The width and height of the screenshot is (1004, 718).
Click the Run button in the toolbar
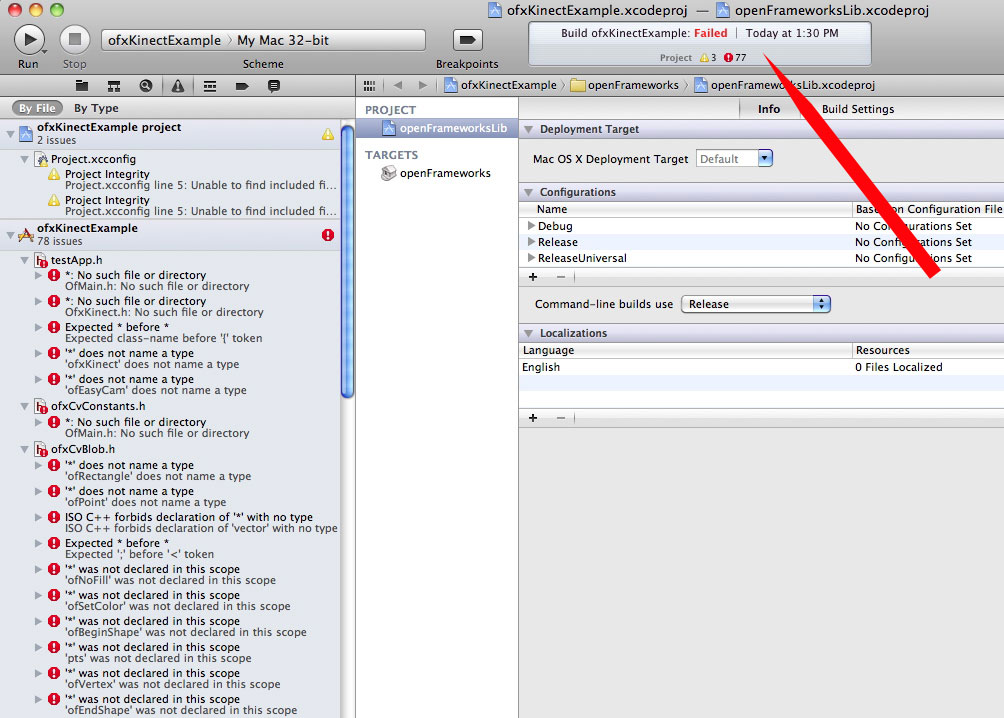(29, 40)
